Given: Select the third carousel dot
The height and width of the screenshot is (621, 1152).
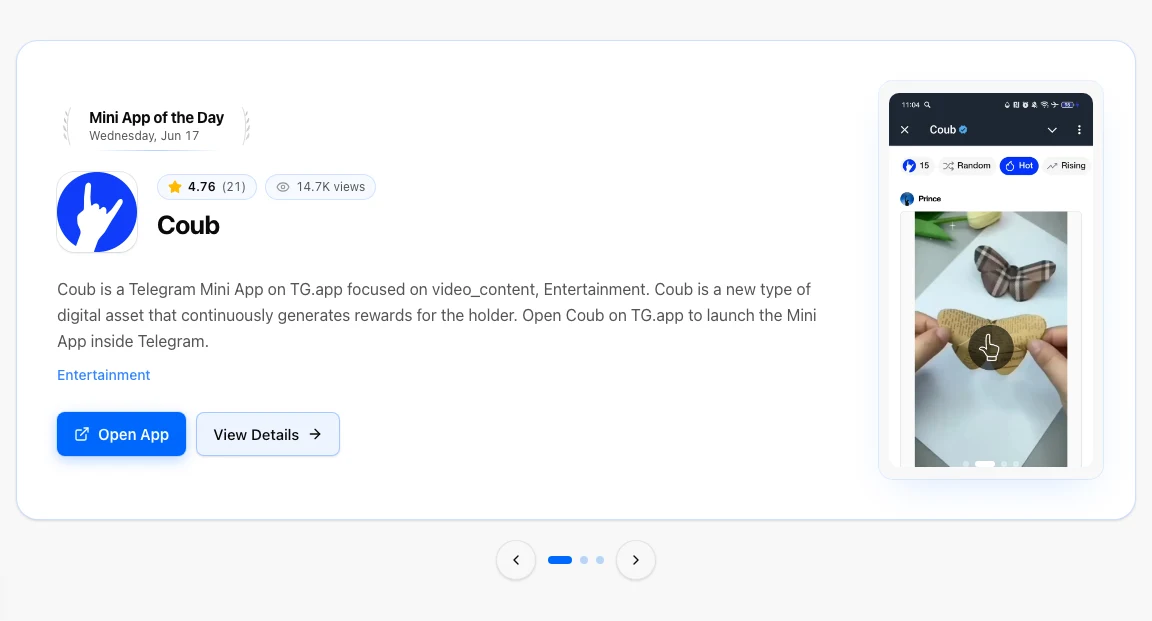Looking at the screenshot, I should [x=600, y=560].
